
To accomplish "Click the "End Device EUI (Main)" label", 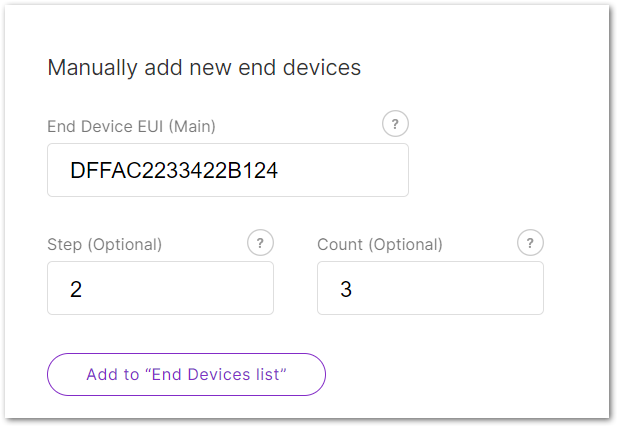I will (131, 127).
